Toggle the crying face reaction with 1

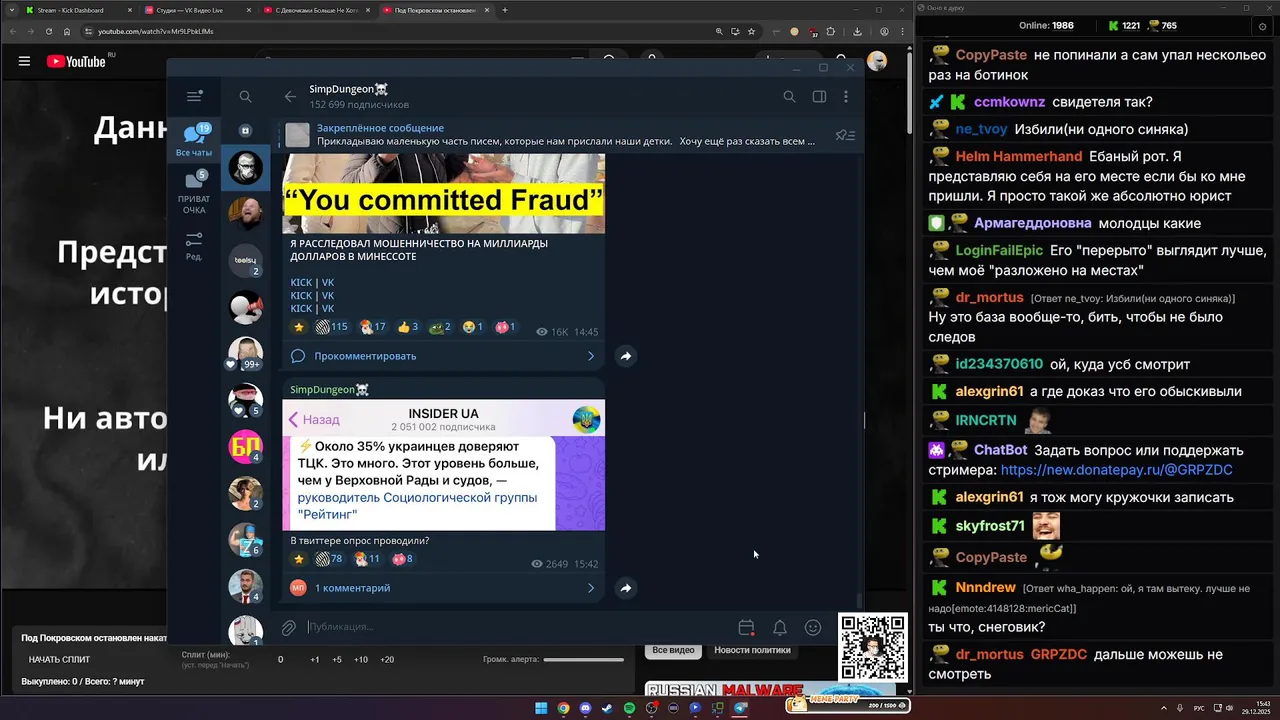(x=473, y=327)
